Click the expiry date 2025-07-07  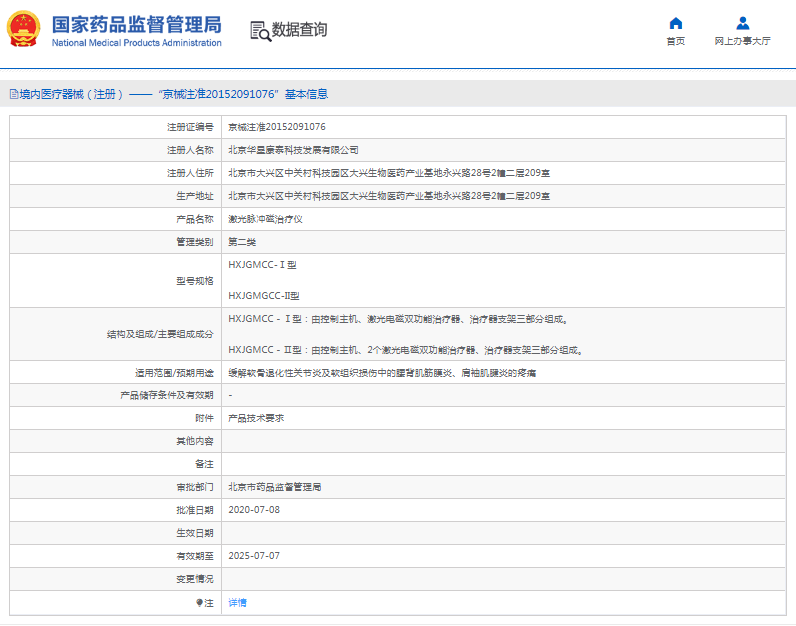click(x=254, y=556)
